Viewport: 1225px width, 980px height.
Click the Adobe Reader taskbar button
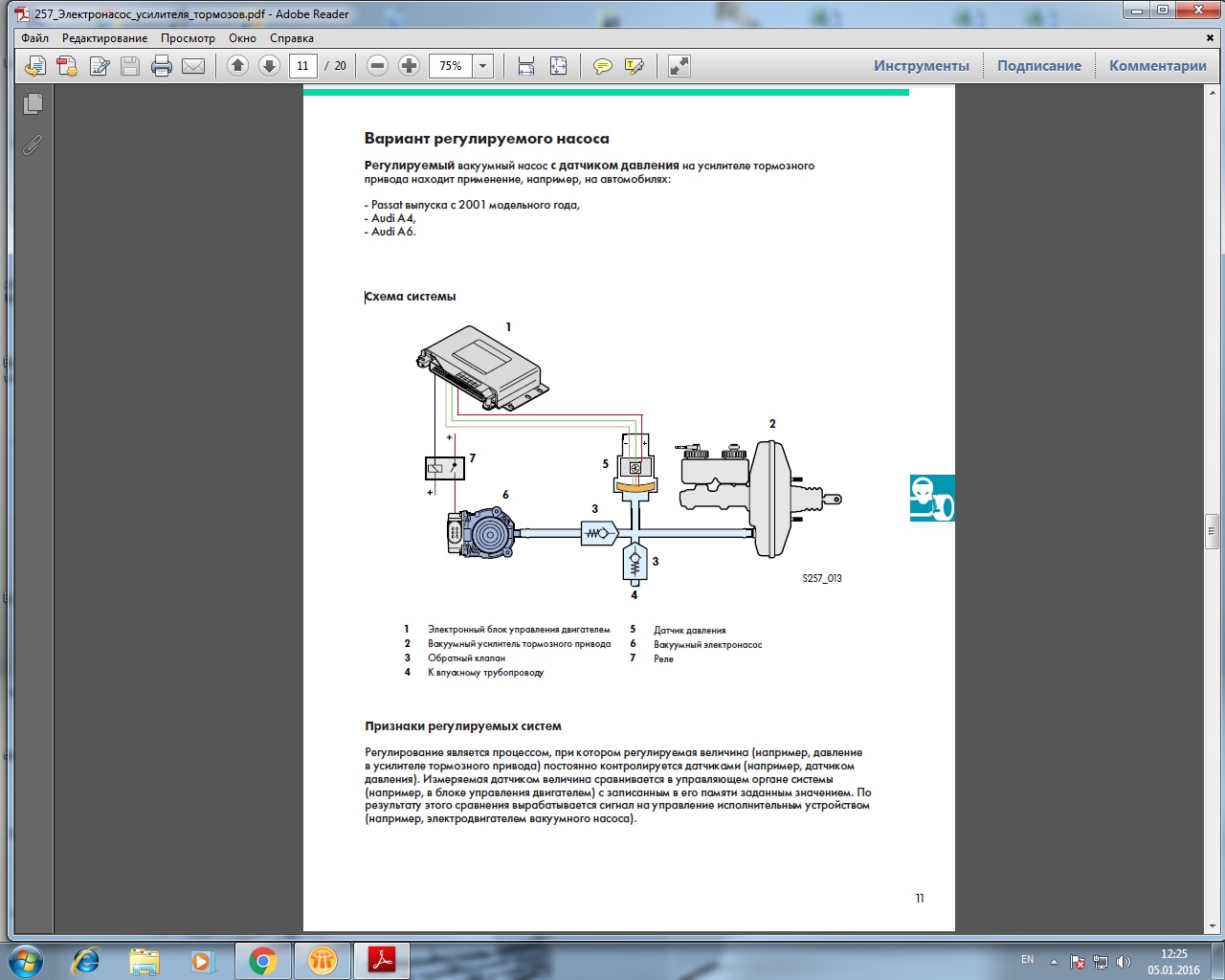(382, 960)
